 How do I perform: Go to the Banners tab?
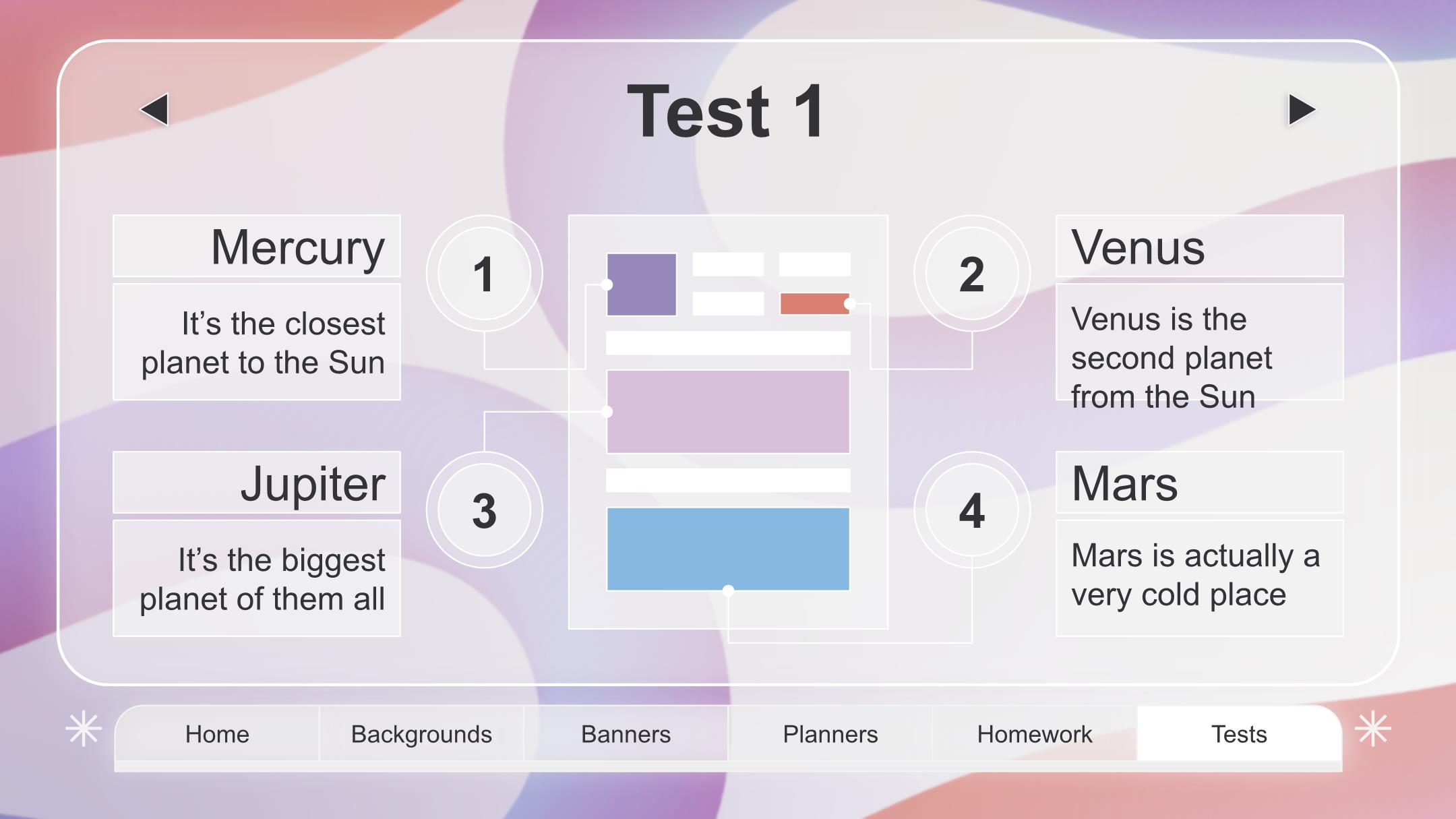[626, 734]
